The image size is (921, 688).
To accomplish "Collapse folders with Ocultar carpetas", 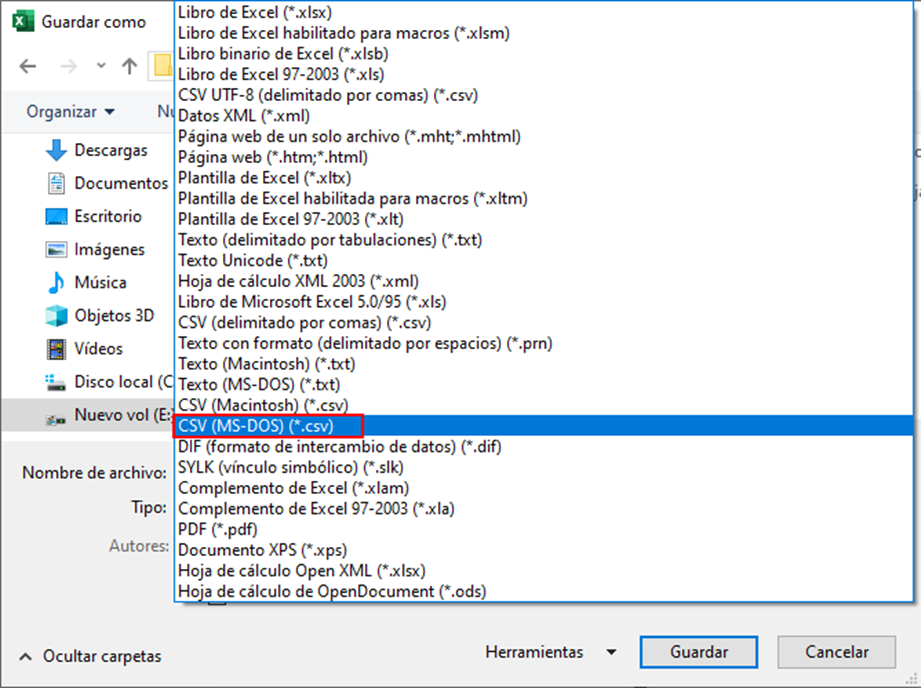I will click(x=90, y=657).
